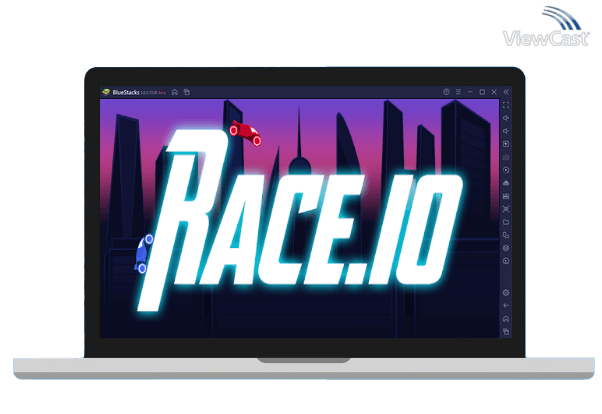Close the BlueStacks window
602x414 pixels.
click(494, 92)
